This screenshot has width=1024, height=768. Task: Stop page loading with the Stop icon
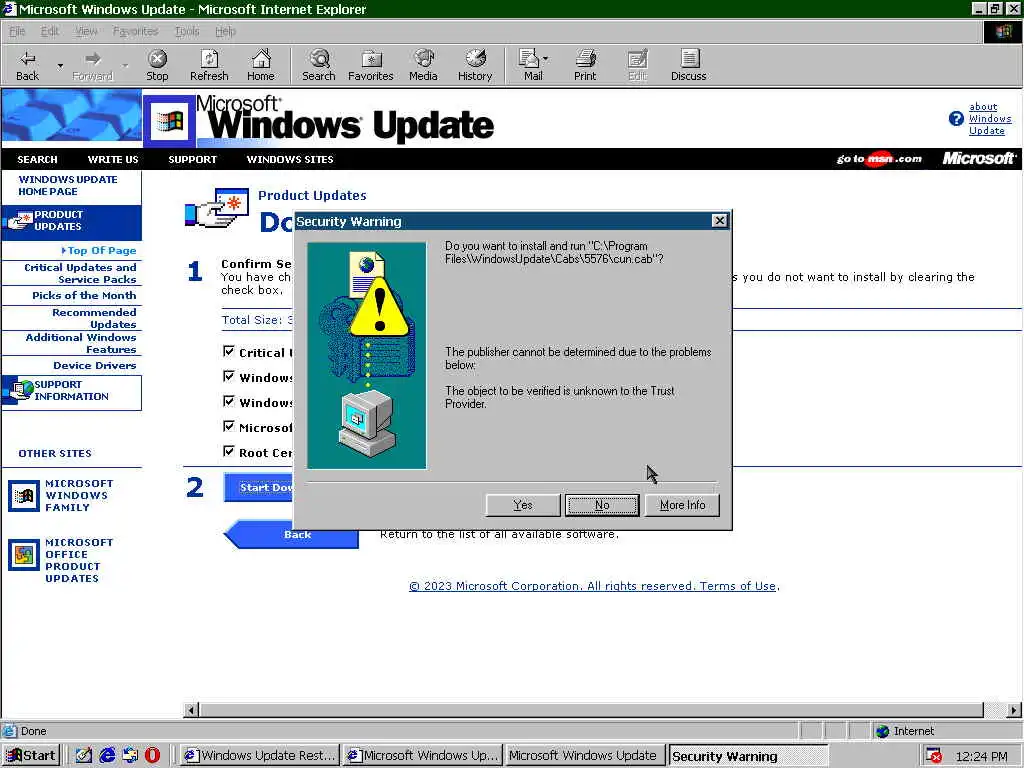point(157,65)
